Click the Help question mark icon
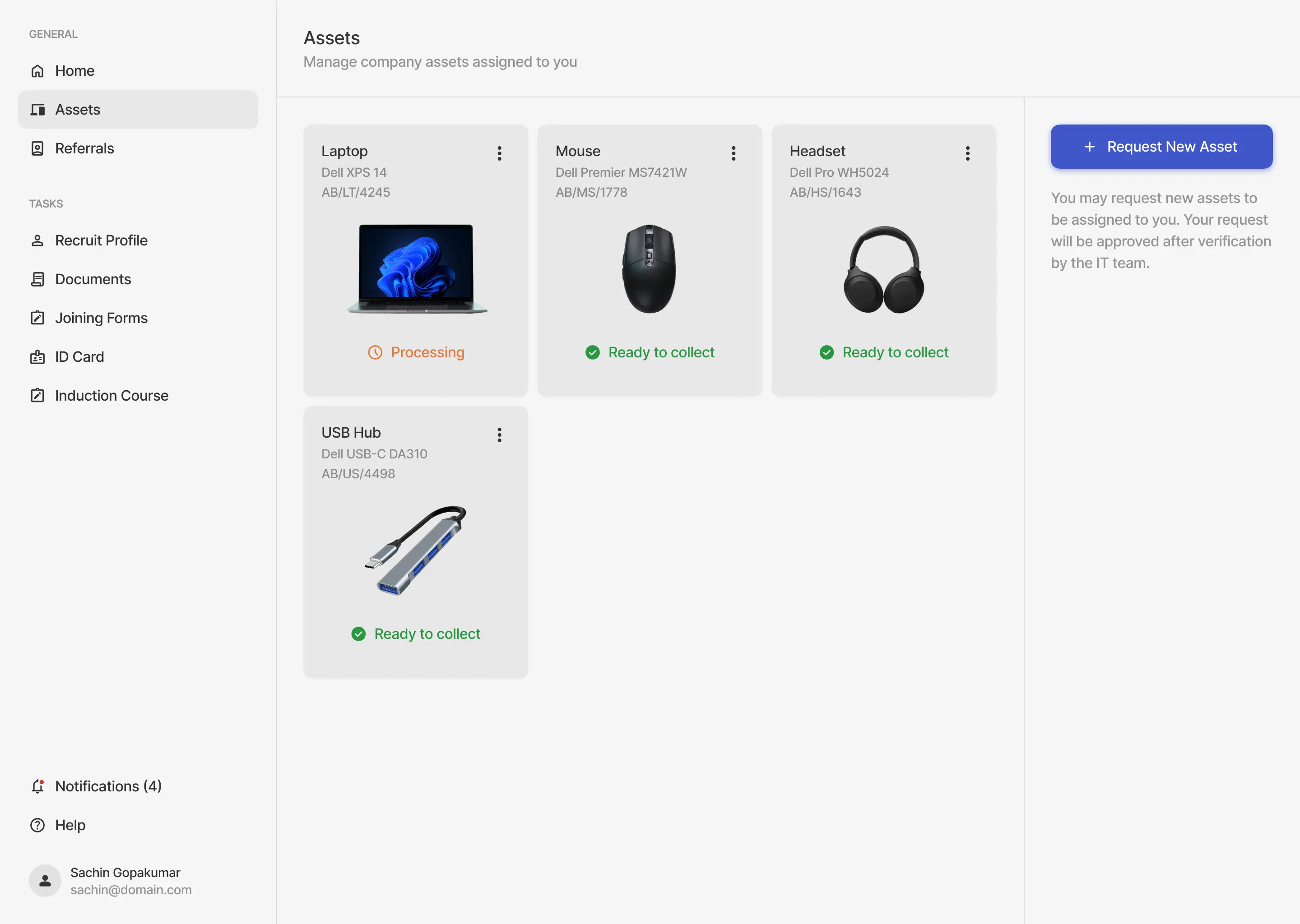The height and width of the screenshot is (924, 1300). point(37,824)
